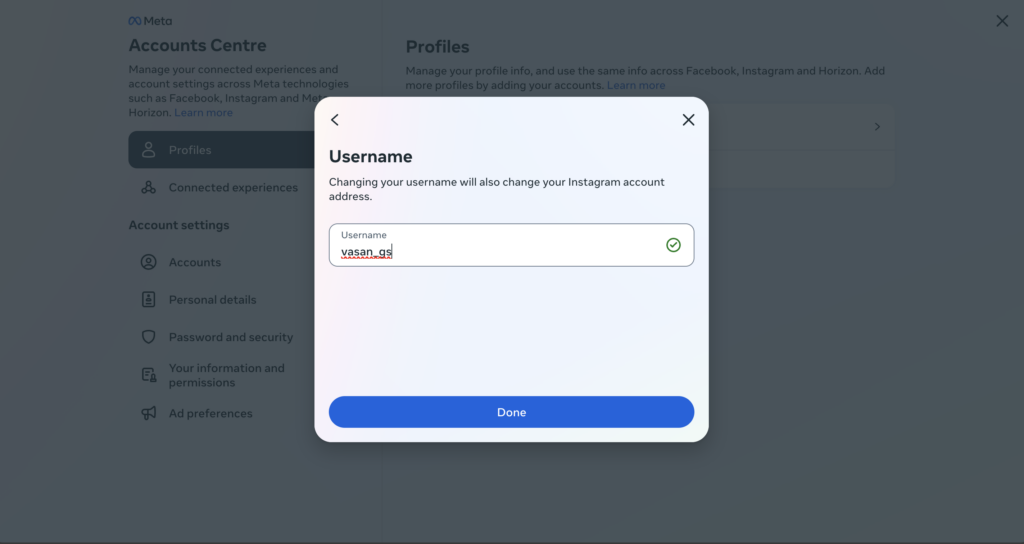The width and height of the screenshot is (1024, 544).
Task: Click the Your information and permissions icon
Action: click(x=148, y=375)
